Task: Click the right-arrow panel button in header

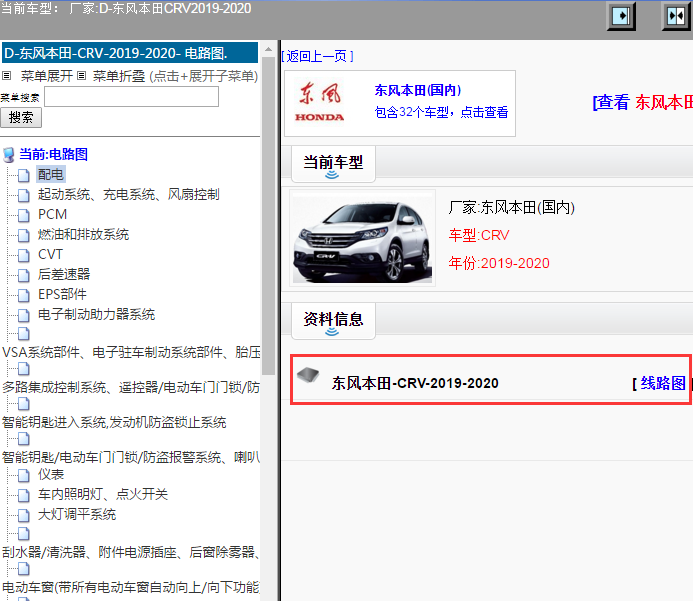Action: click(621, 16)
